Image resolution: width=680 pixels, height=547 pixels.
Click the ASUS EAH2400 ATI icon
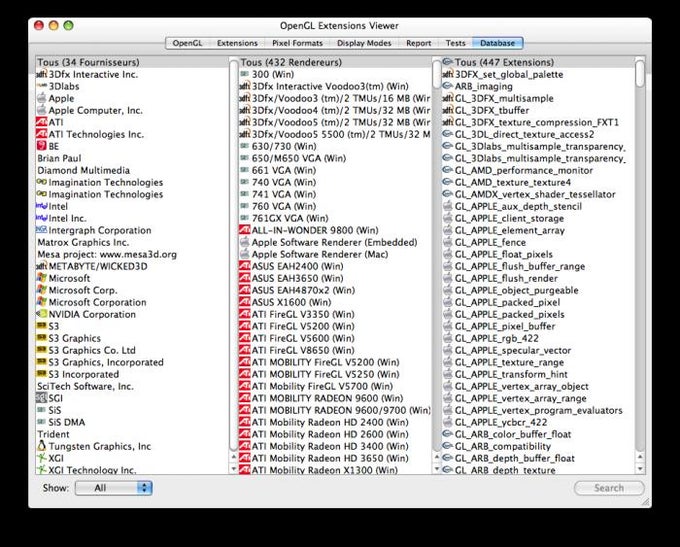245,266
